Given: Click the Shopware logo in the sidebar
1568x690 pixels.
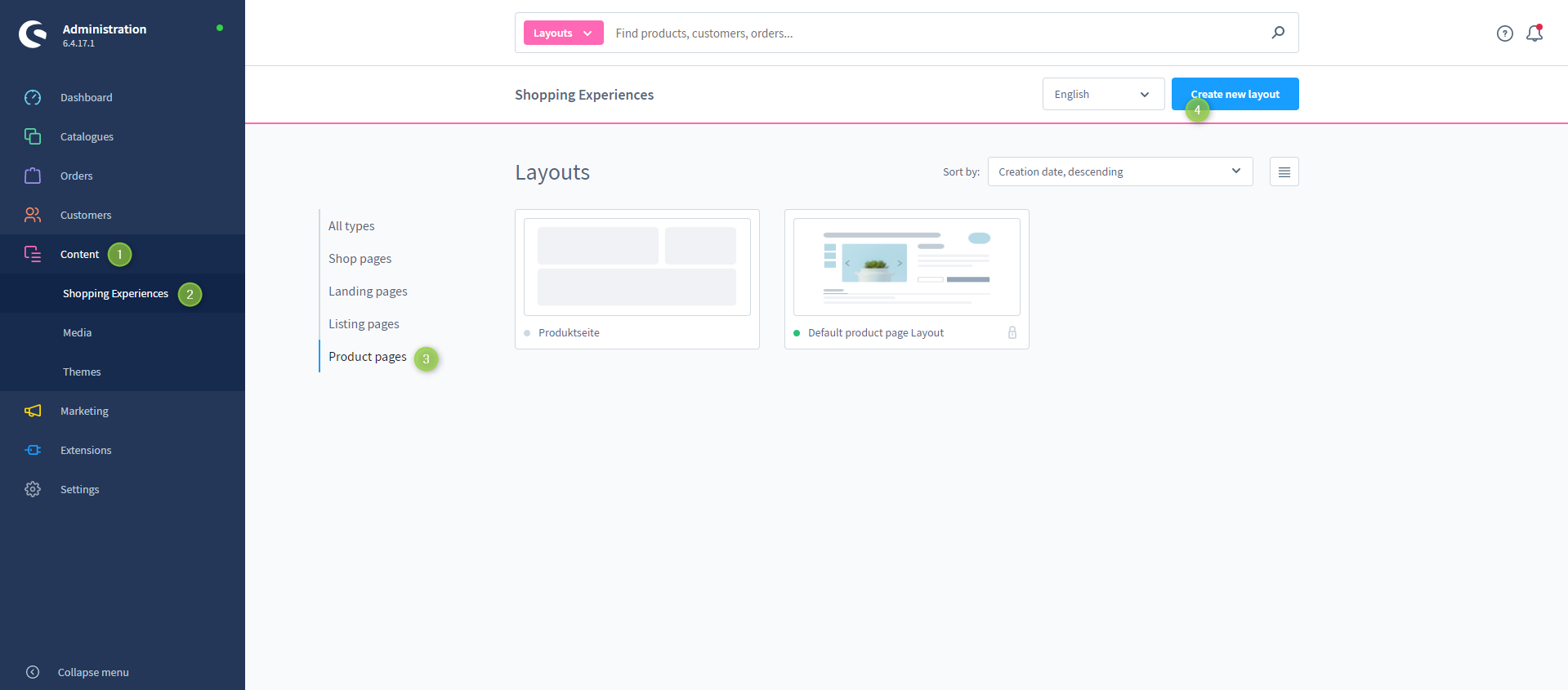Looking at the screenshot, I should (x=33, y=33).
